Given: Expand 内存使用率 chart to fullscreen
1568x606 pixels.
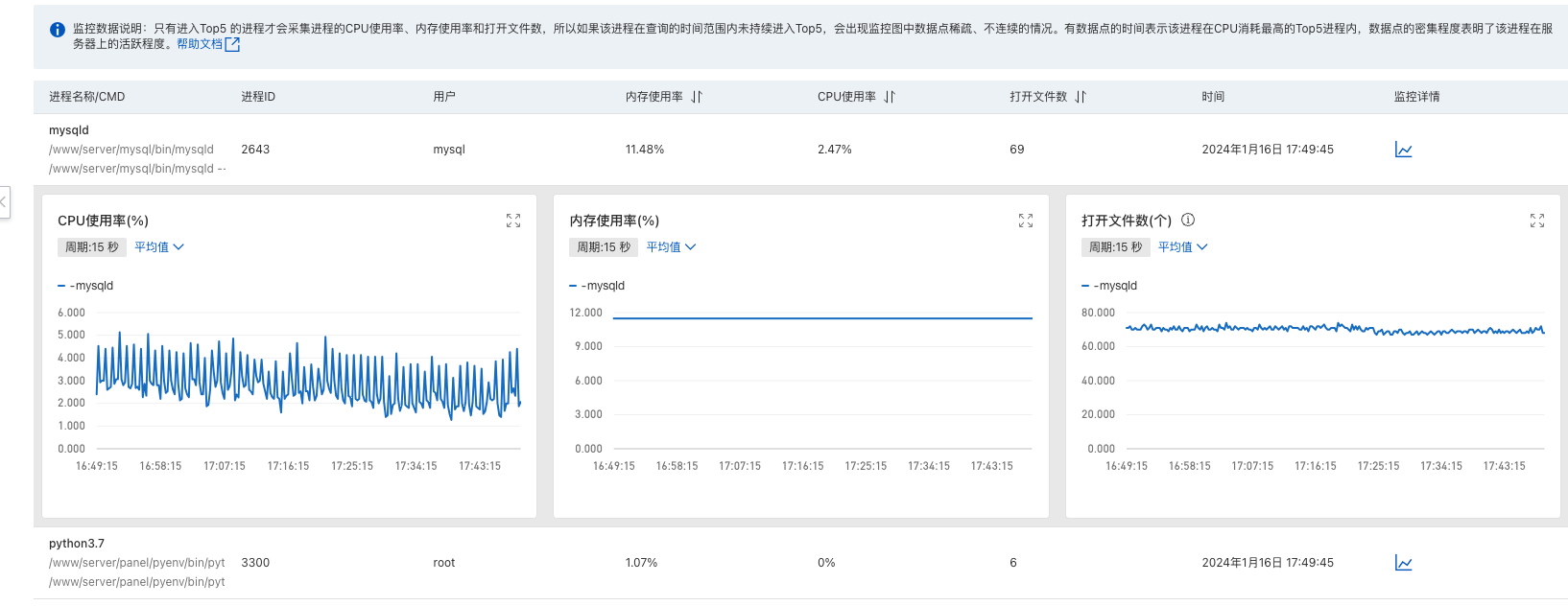Looking at the screenshot, I should pos(1026,221).
